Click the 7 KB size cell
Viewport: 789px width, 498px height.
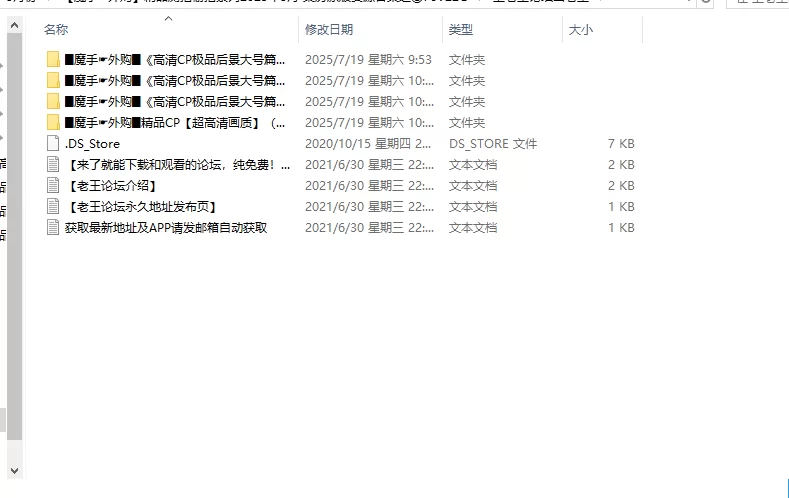621,144
